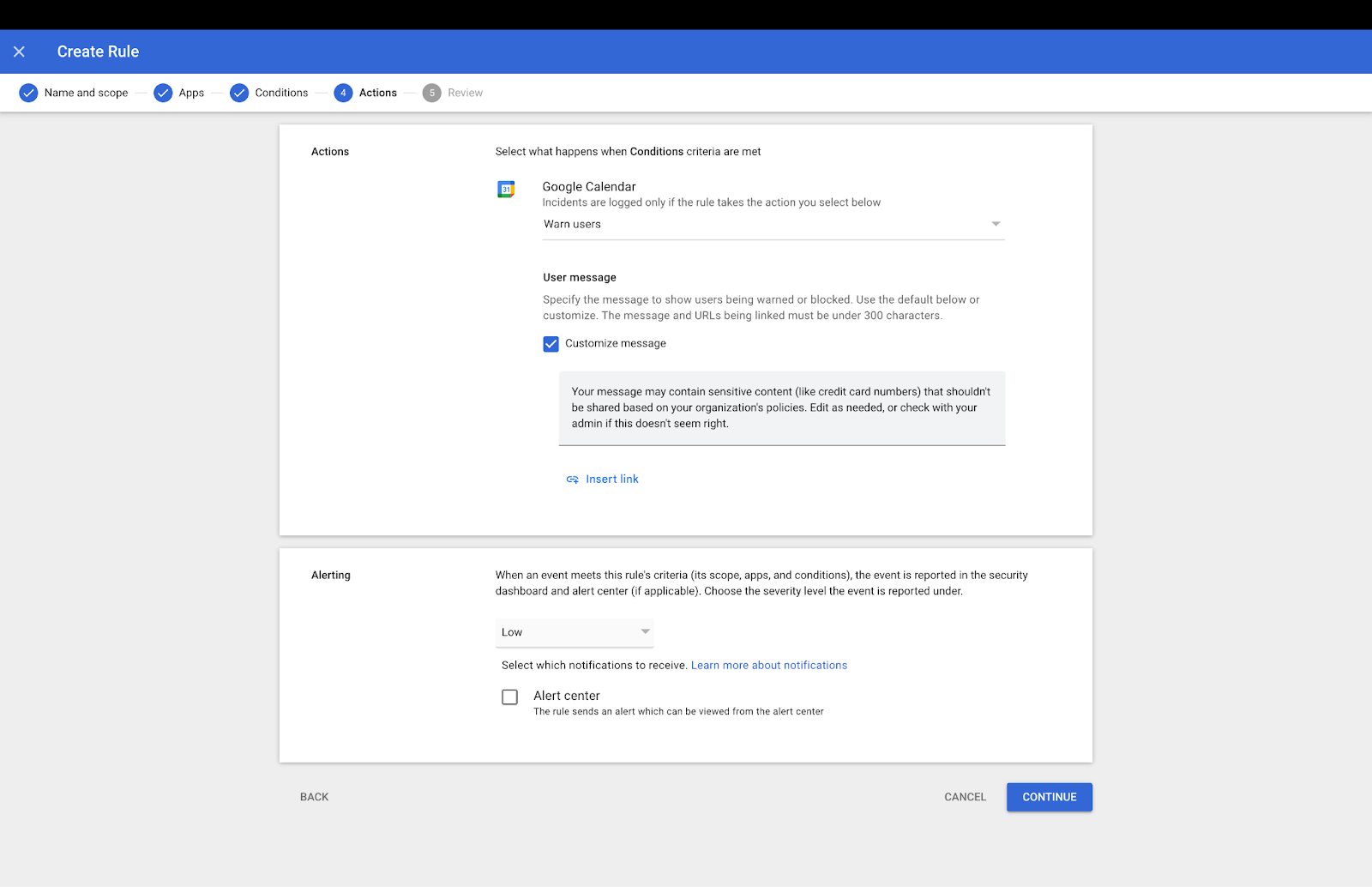This screenshot has height=887, width=1372.
Task: Click the Insert link chain icon
Action: pyautogui.click(x=572, y=479)
